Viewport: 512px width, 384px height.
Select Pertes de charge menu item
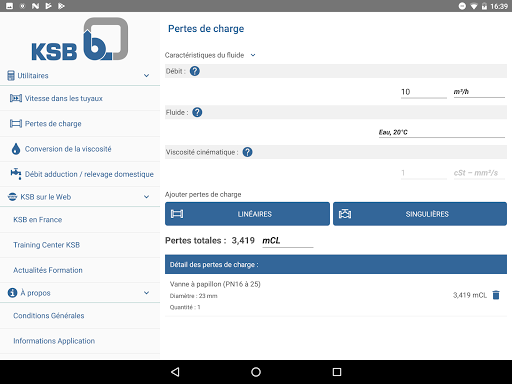point(80,124)
